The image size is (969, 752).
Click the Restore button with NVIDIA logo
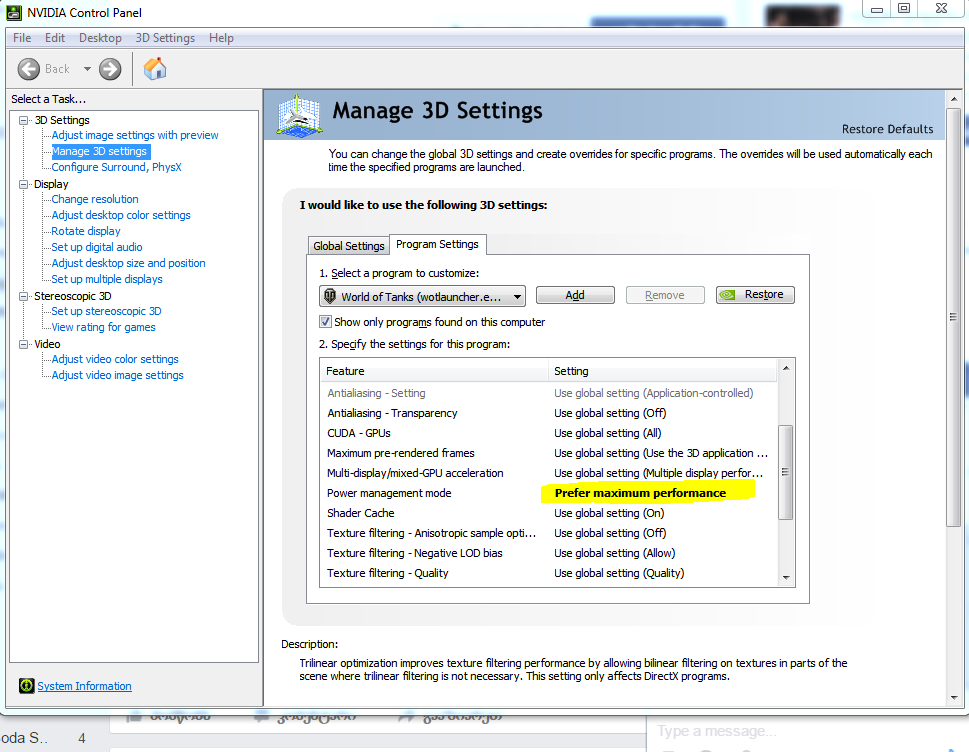tap(755, 295)
